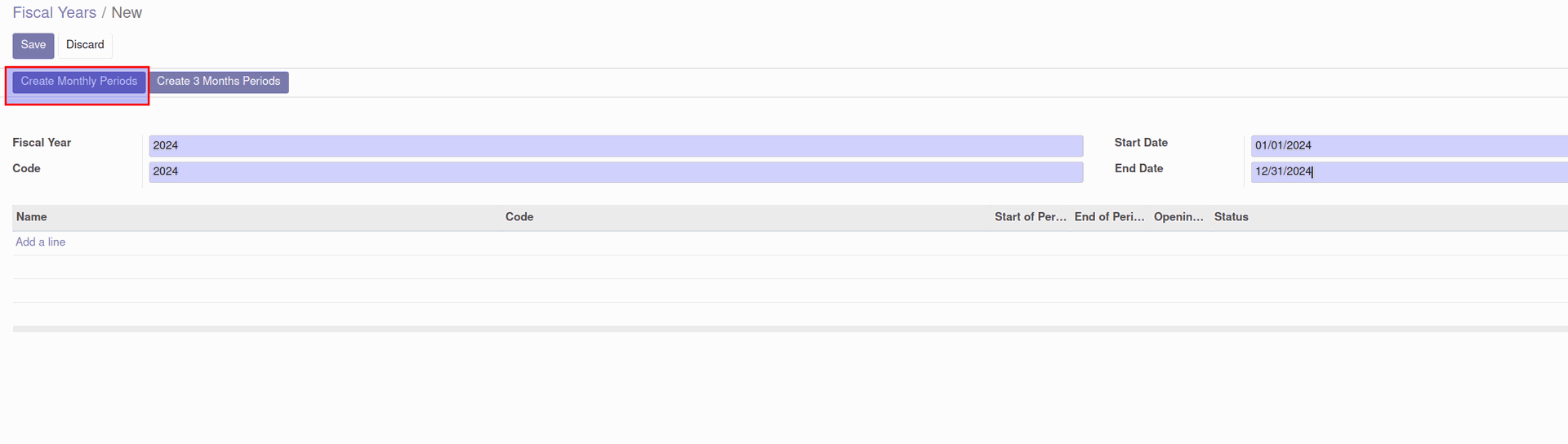Image resolution: width=1568 pixels, height=444 pixels.
Task: Click the Start Date label
Action: click(1142, 143)
